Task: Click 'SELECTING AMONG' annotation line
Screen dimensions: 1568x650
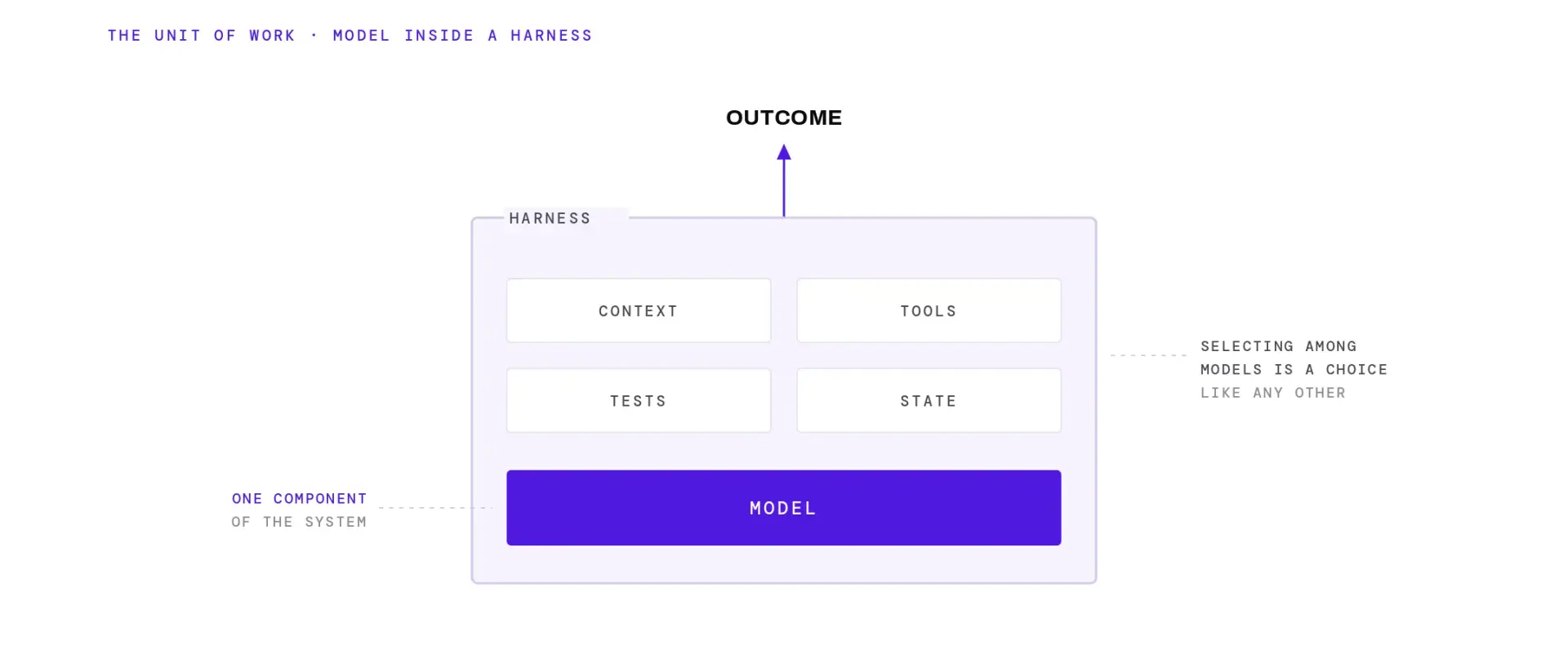Action: [x=1279, y=346]
